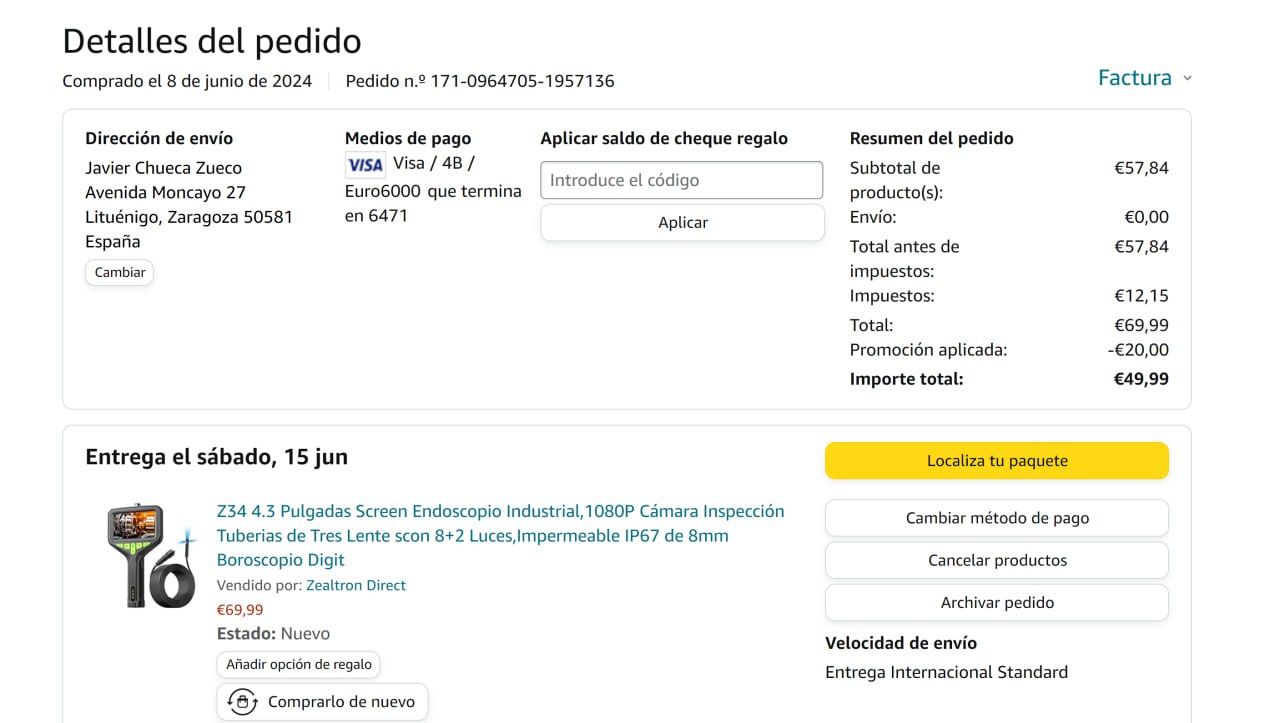The image size is (1280, 723).
Task: Open the endoscope product thumbnail image
Action: tap(151, 555)
